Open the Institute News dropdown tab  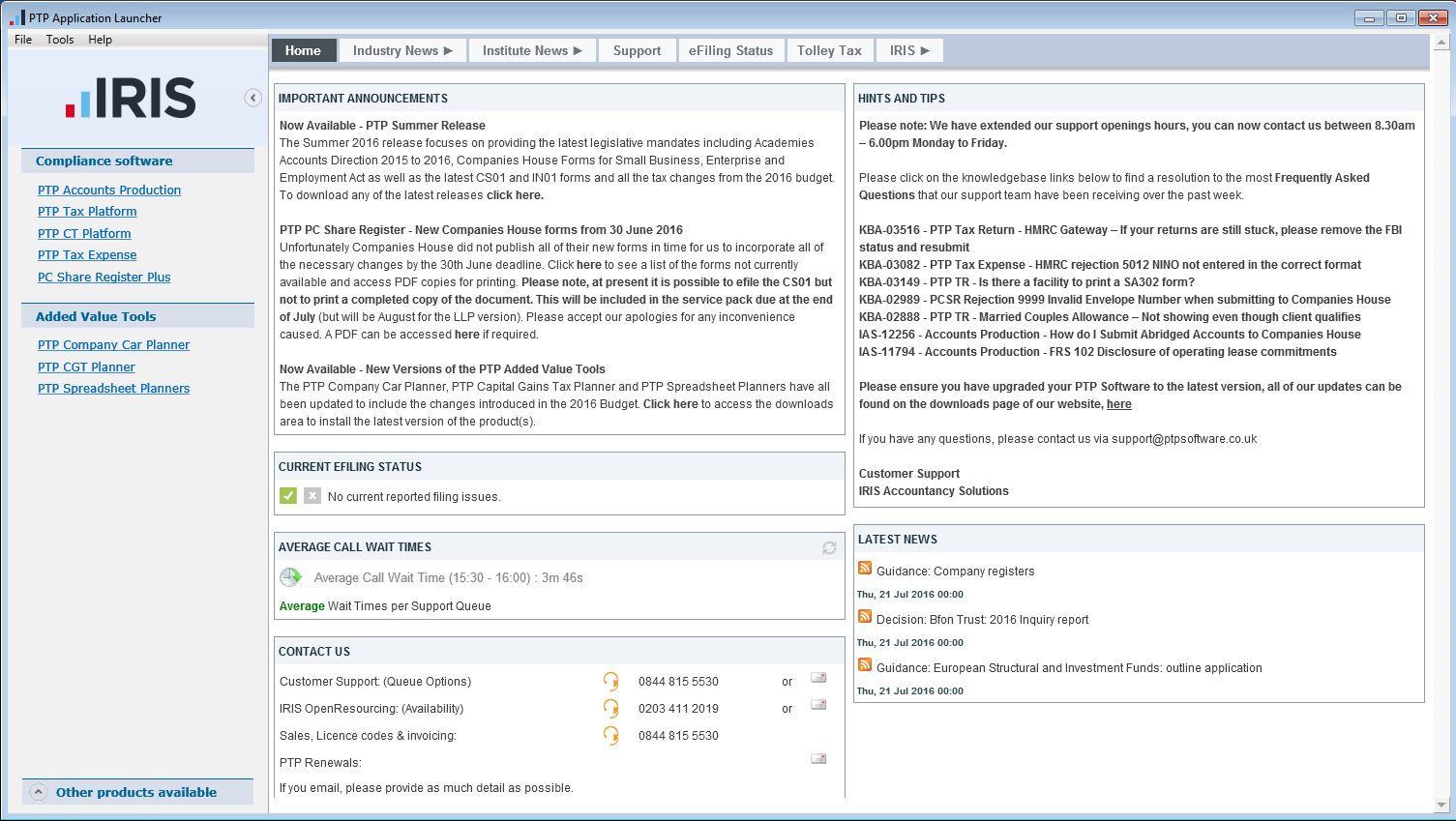pos(532,50)
